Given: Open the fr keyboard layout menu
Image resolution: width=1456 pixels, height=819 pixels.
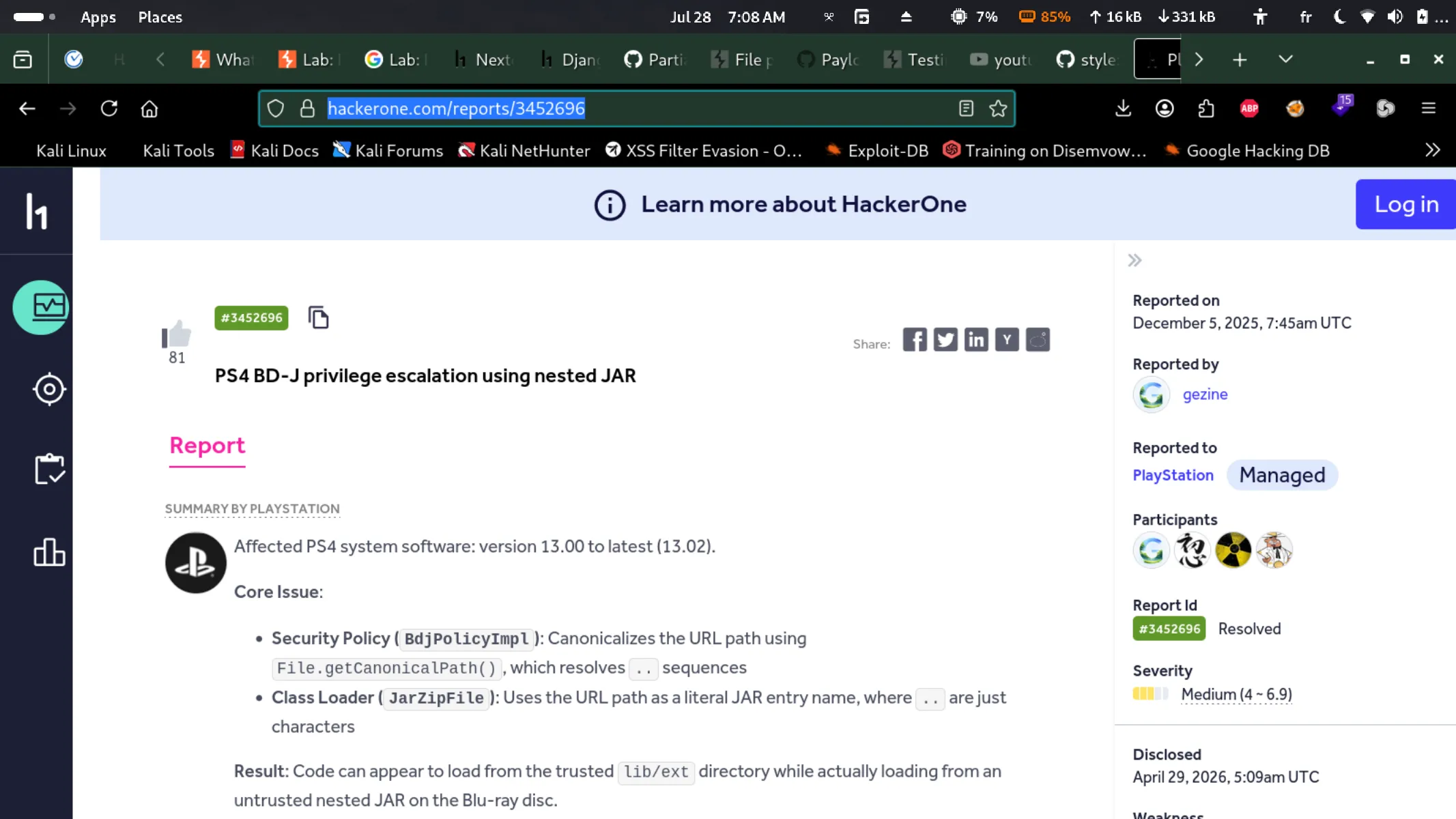Looking at the screenshot, I should 1305,17.
